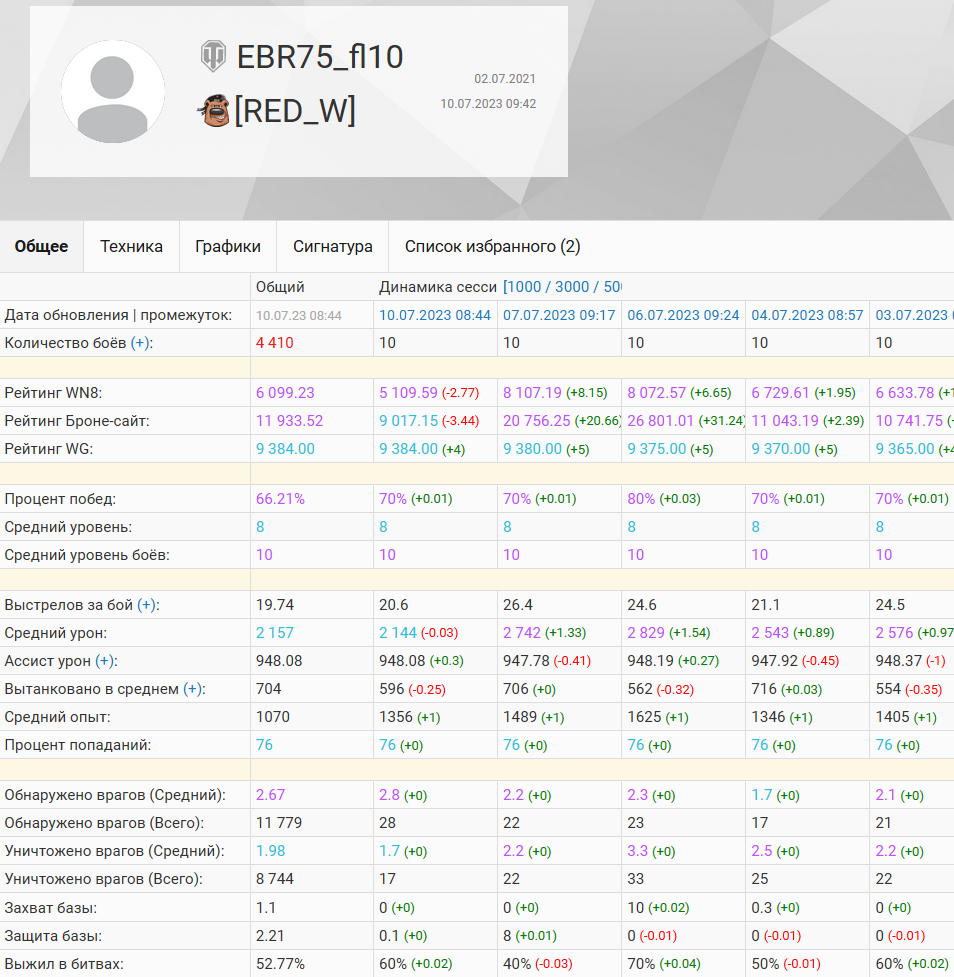The width and height of the screenshot is (954, 977).
Task: Open the 06.07.2023 09:24 session link
Action: click(683, 315)
